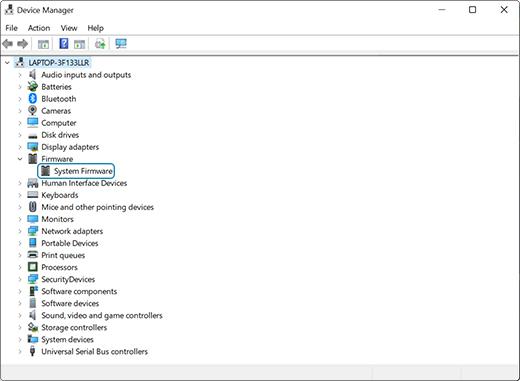Click the Display adapters icon
The height and width of the screenshot is (381, 520).
pos(33,147)
